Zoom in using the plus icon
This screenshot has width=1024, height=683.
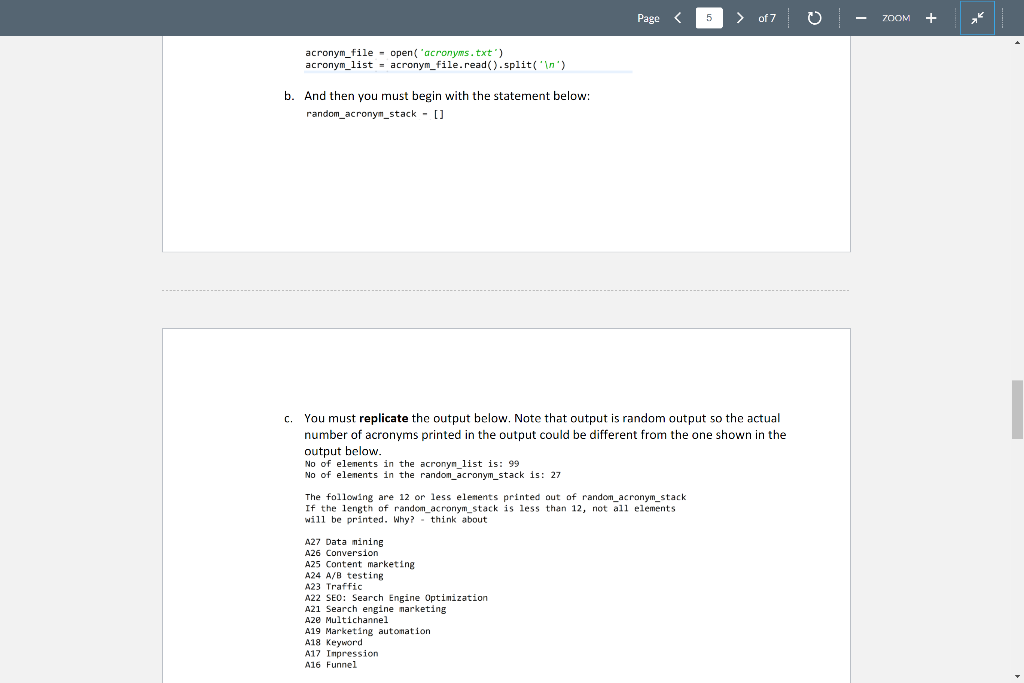click(x=931, y=18)
